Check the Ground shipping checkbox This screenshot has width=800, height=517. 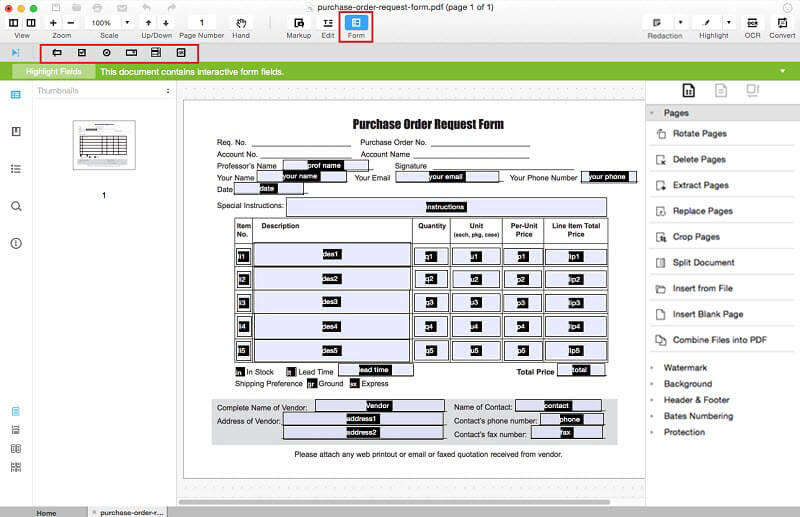coord(312,384)
